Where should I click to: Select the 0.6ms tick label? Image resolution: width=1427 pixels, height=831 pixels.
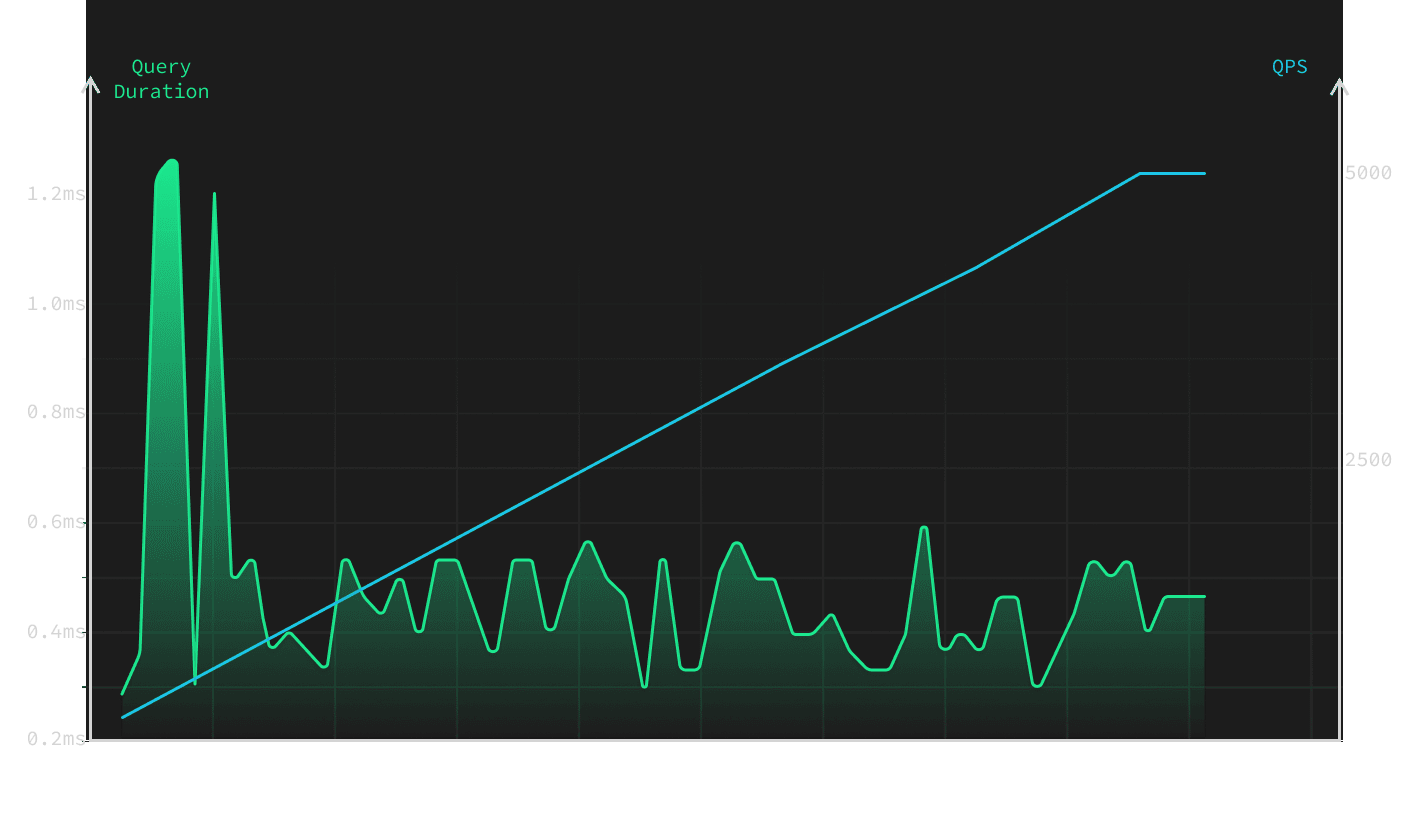56,522
